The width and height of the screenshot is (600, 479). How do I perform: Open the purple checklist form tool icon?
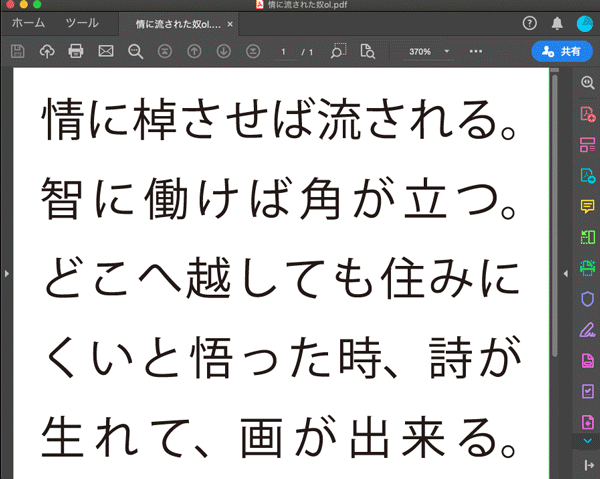pyautogui.click(x=587, y=391)
